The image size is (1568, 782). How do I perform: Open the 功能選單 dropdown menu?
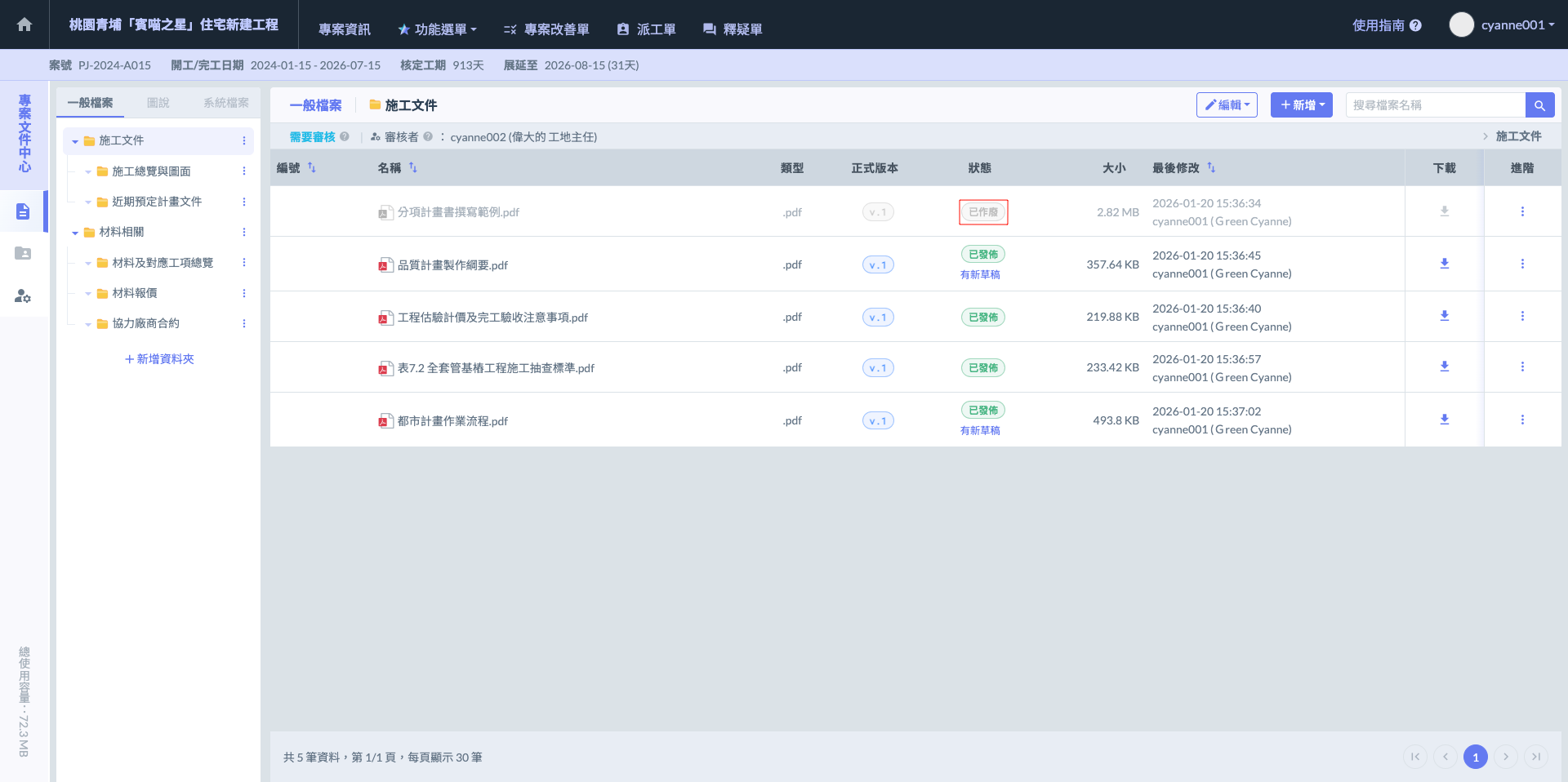[437, 29]
